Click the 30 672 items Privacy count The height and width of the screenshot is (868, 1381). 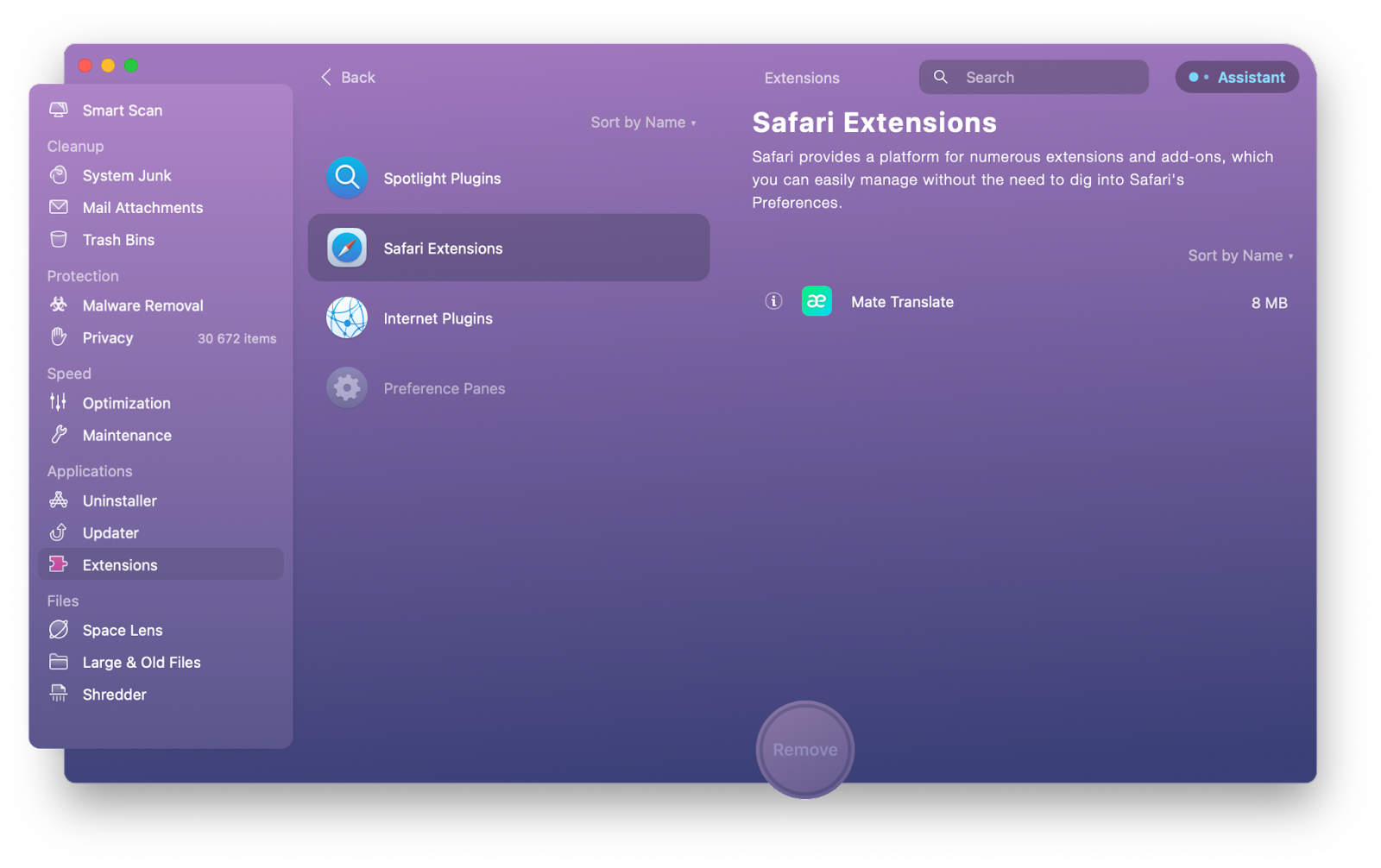pos(236,338)
